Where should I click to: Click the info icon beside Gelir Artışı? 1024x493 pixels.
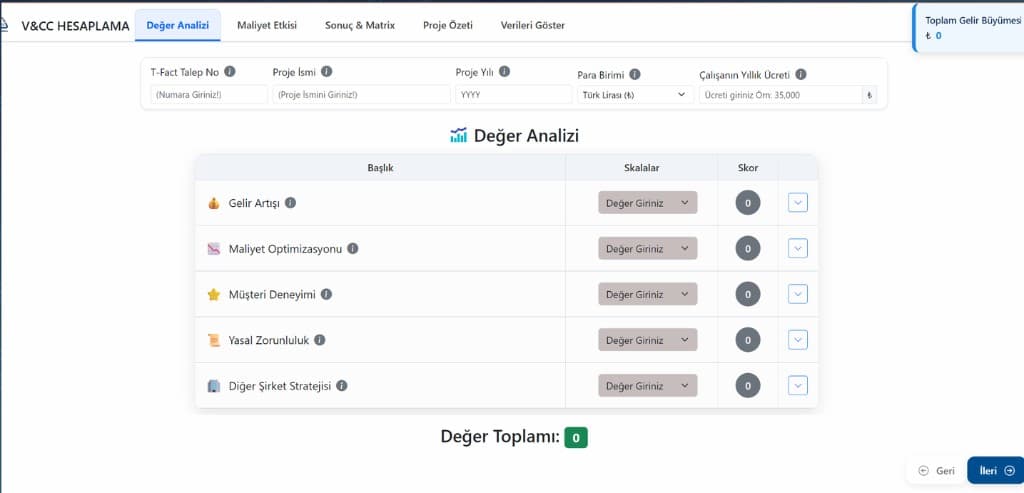point(291,202)
